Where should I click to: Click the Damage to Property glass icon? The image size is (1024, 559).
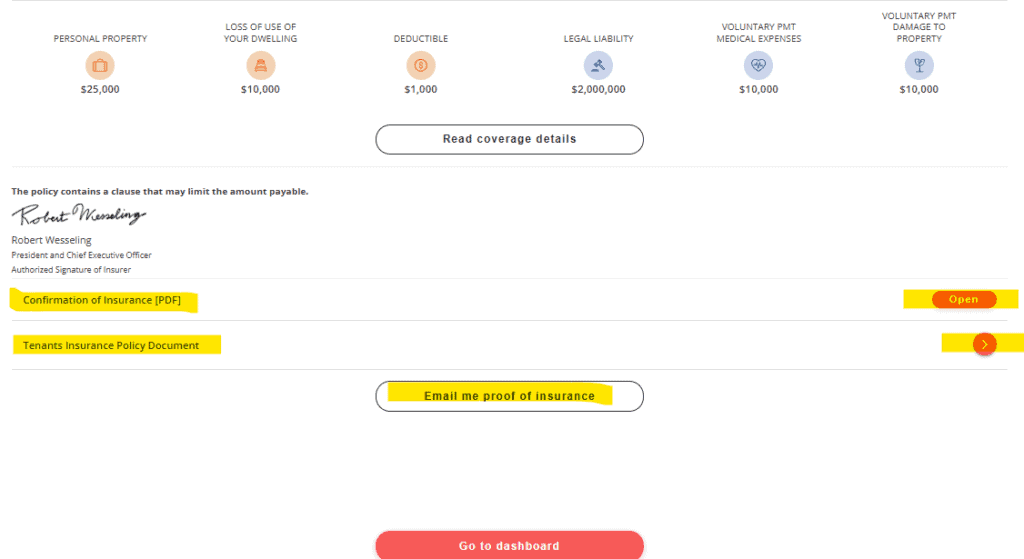point(919,65)
